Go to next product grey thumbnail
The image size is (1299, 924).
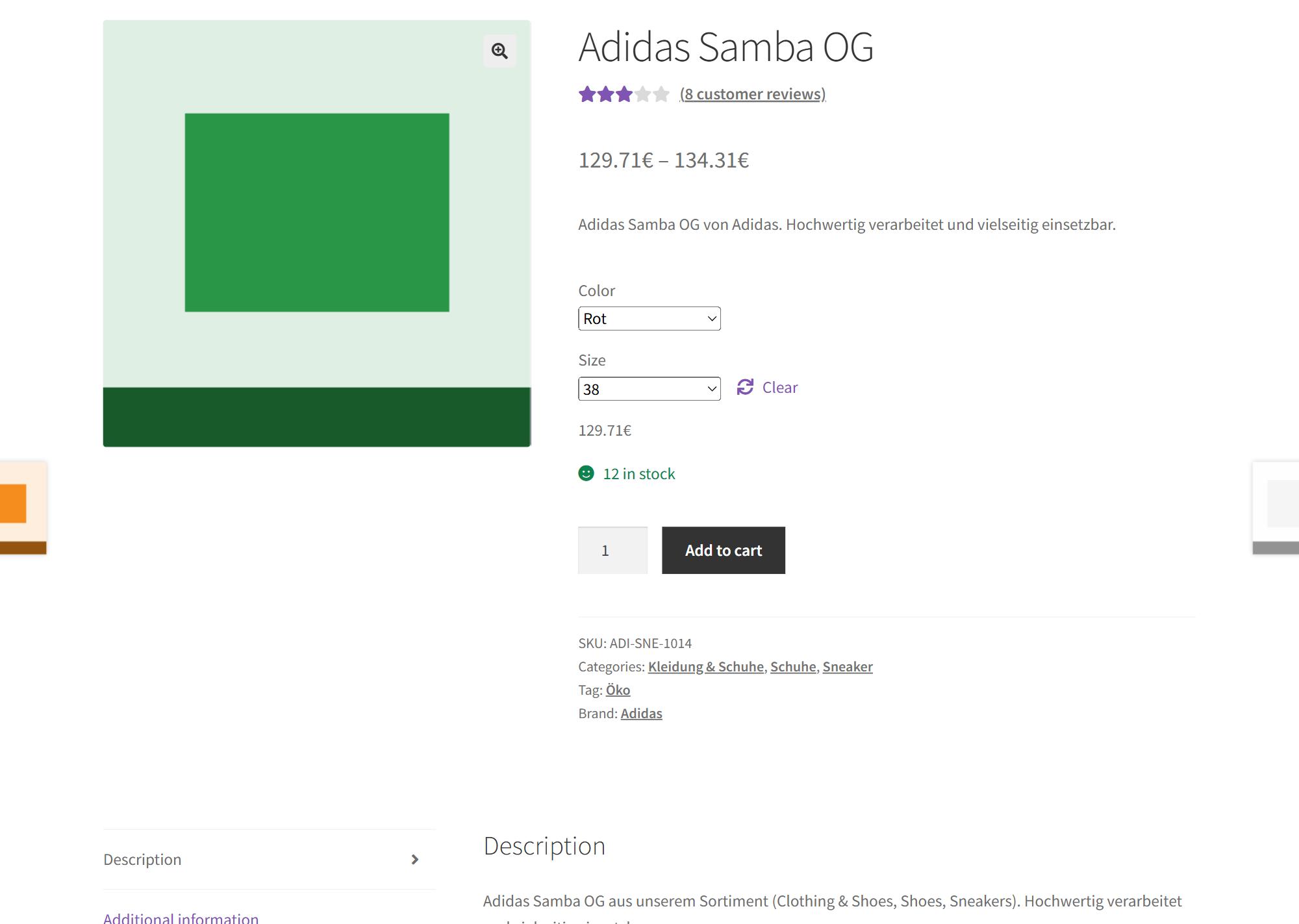[1276, 507]
